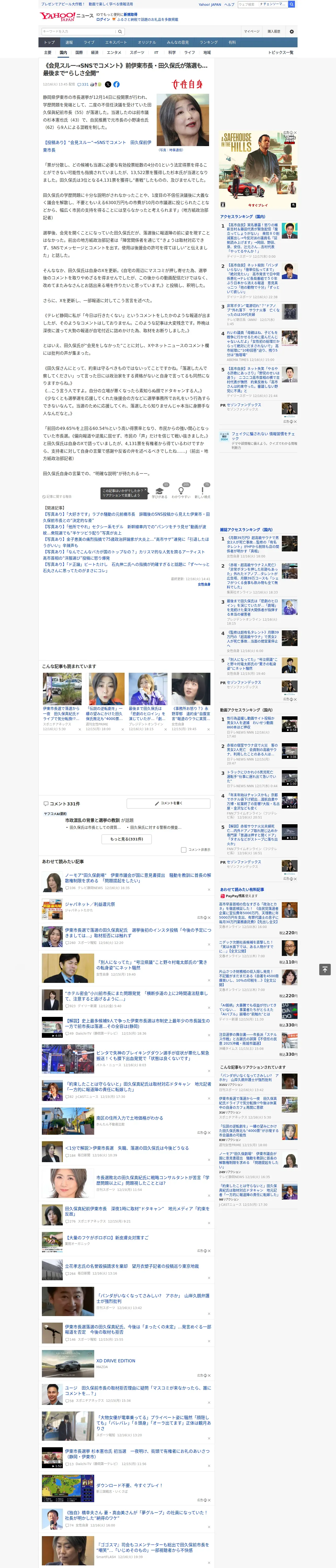This screenshot has width=336, height=1568.
Task: Click 学びがある graduation cap reaction icon
Action: point(160,491)
